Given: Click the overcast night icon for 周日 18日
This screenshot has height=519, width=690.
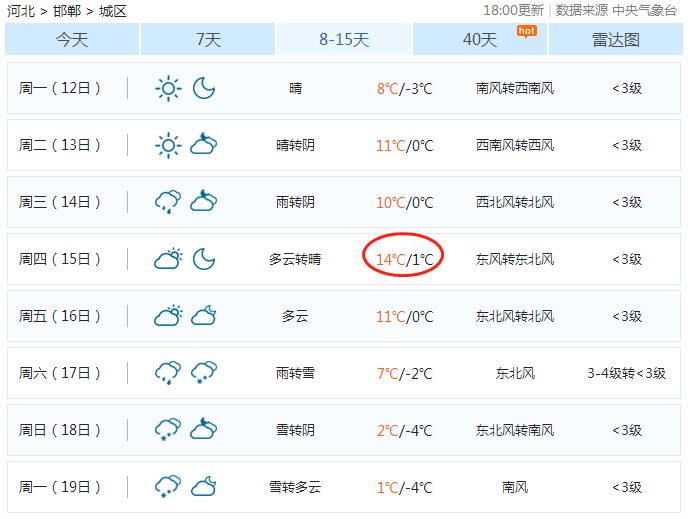Looking at the screenshot, I should pyautogui.click(x=204, y=428).
